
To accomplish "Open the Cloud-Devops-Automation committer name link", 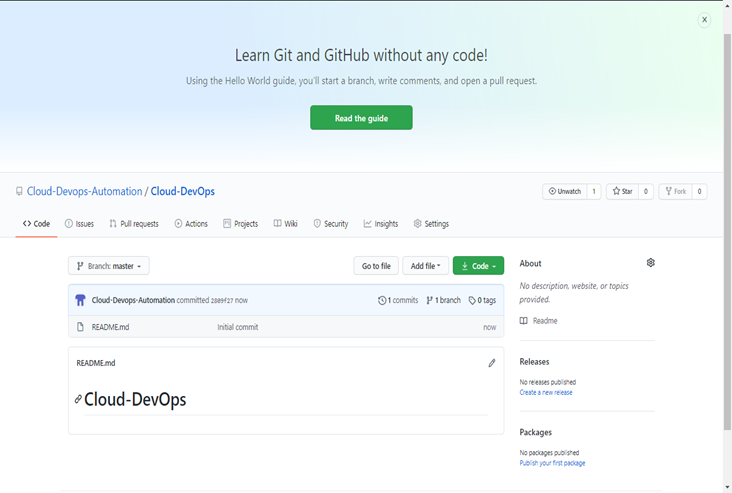I will tap(133, 300).
